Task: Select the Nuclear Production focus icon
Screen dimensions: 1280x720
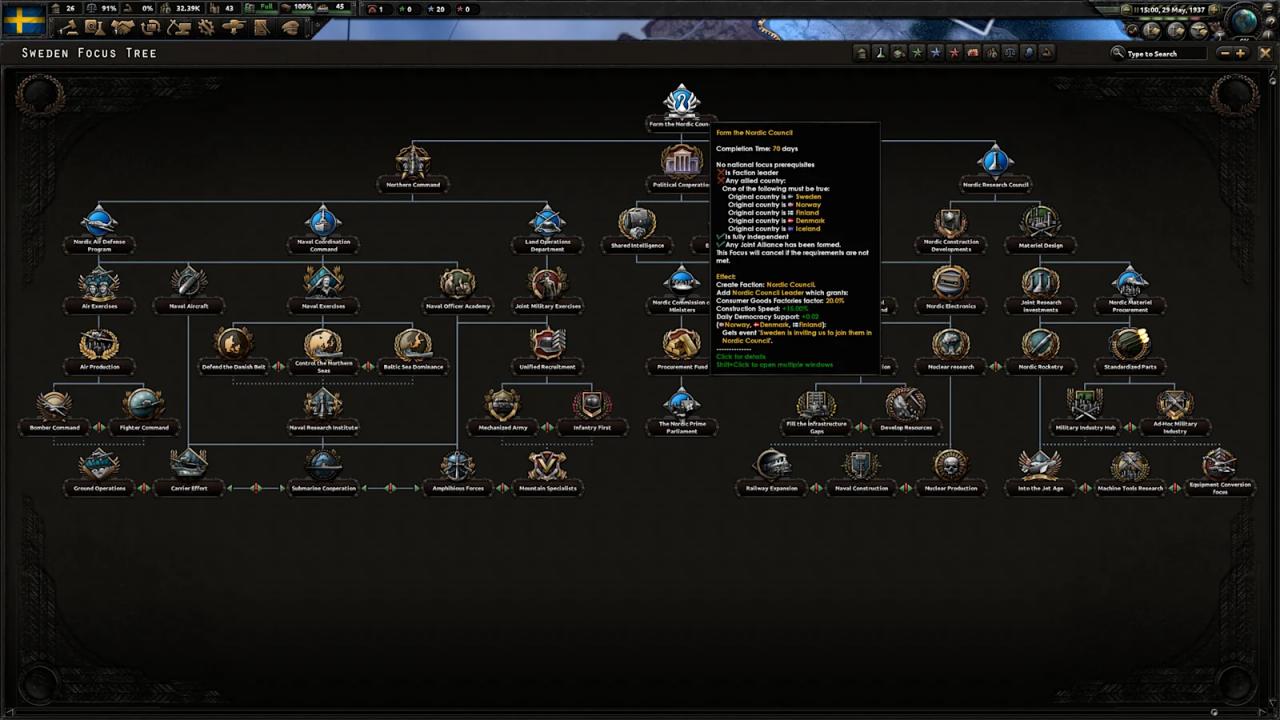Action: (951, 465)
